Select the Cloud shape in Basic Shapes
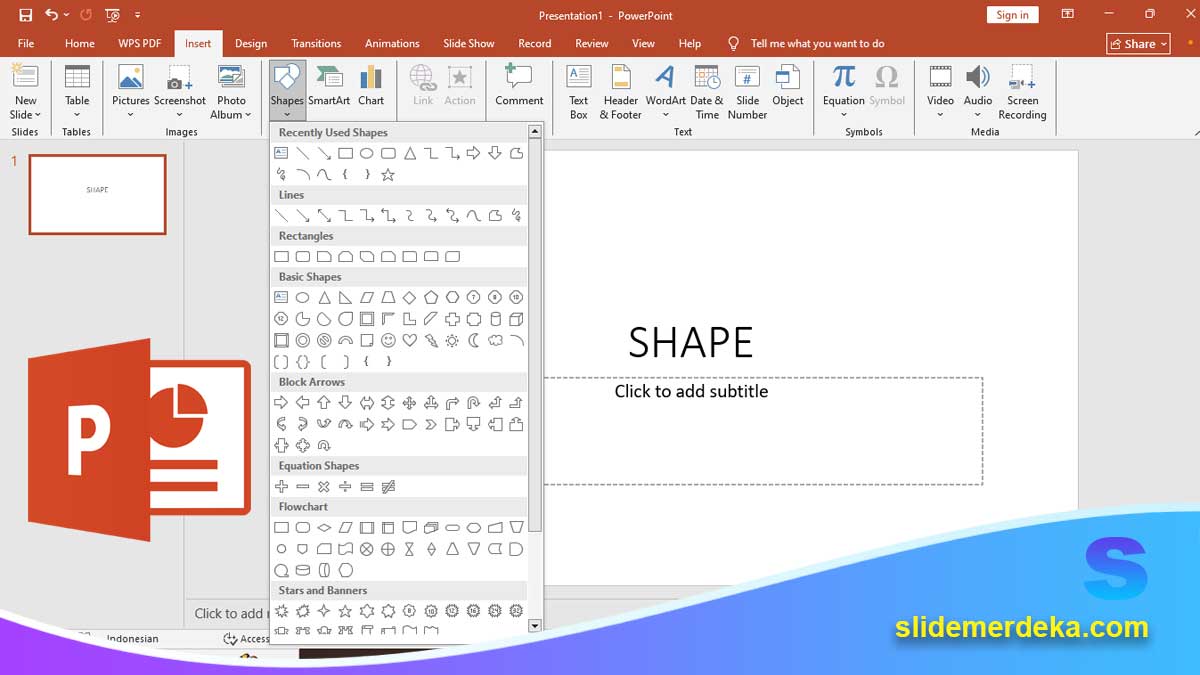The height and width of the screenshot is (675, 1200). pos(495,341)
